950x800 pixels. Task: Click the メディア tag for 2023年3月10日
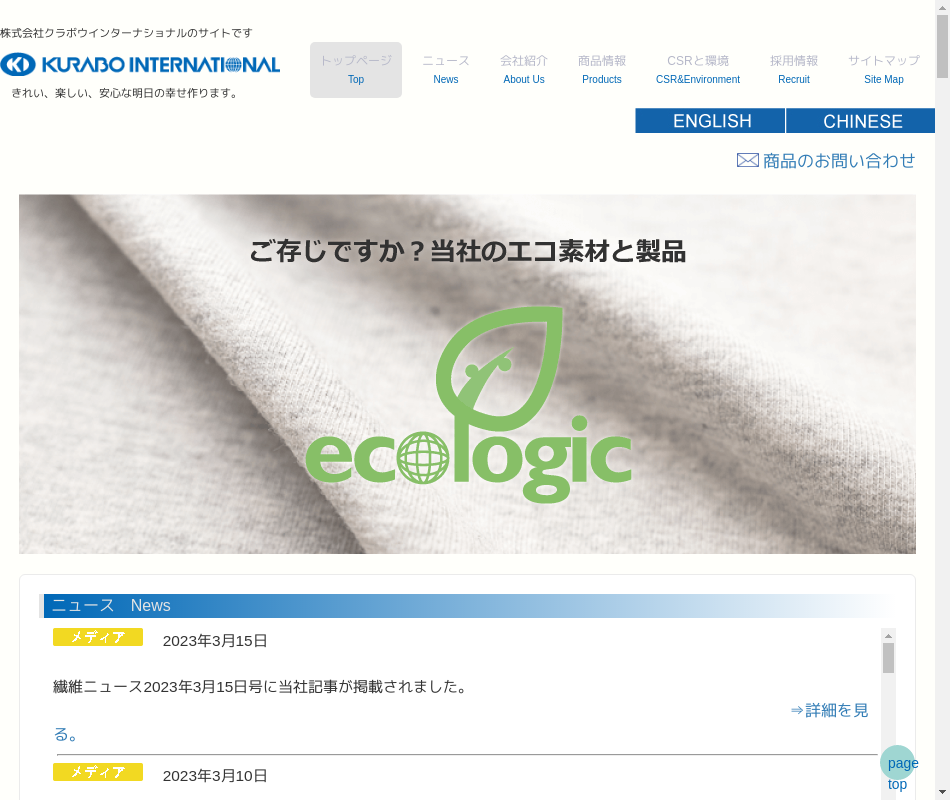(98, 772)
